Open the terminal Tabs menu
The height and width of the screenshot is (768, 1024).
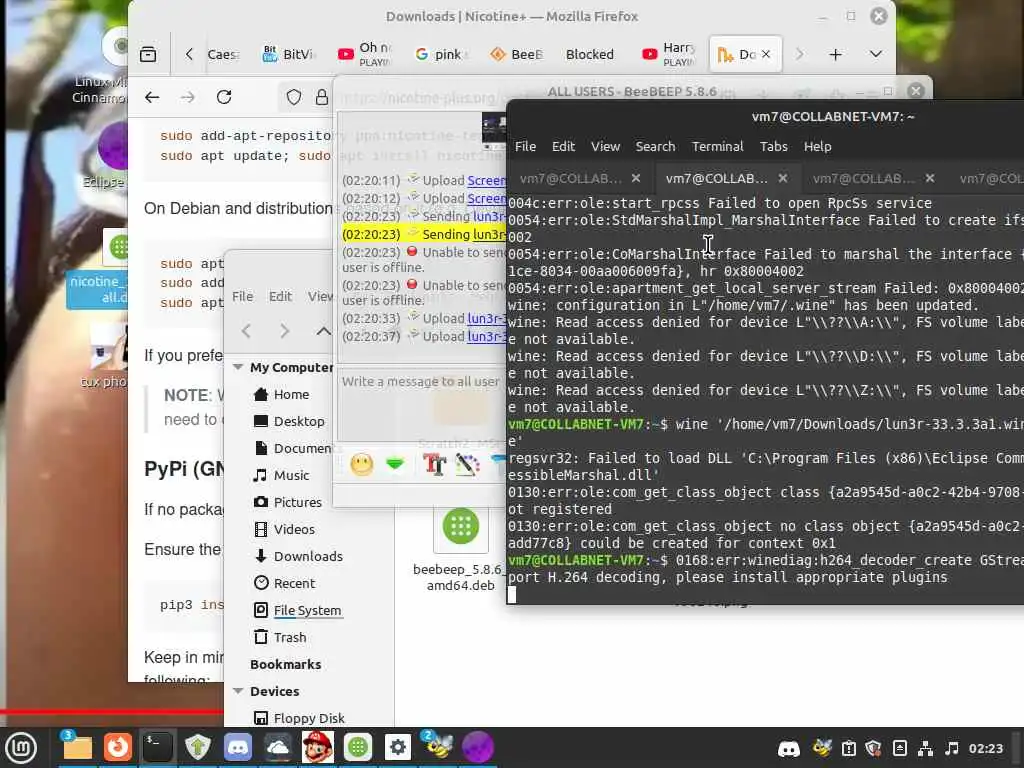pyautogui.click(x=773, y=146)
